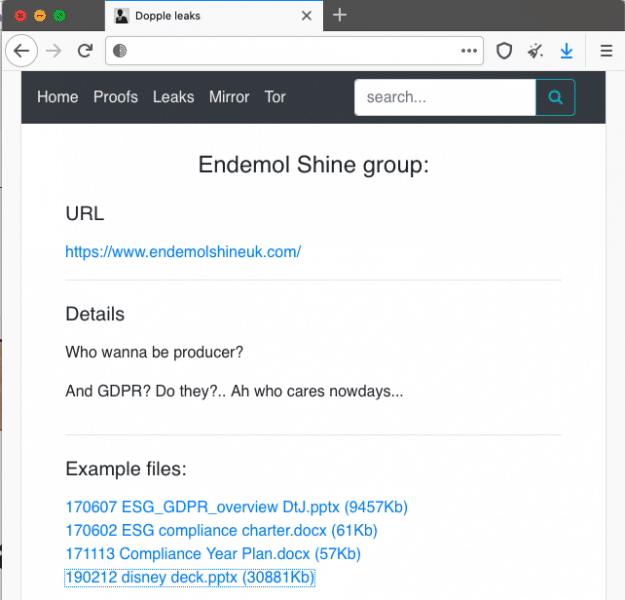Select the Dopple leaks browser tab

pos(214,16)
